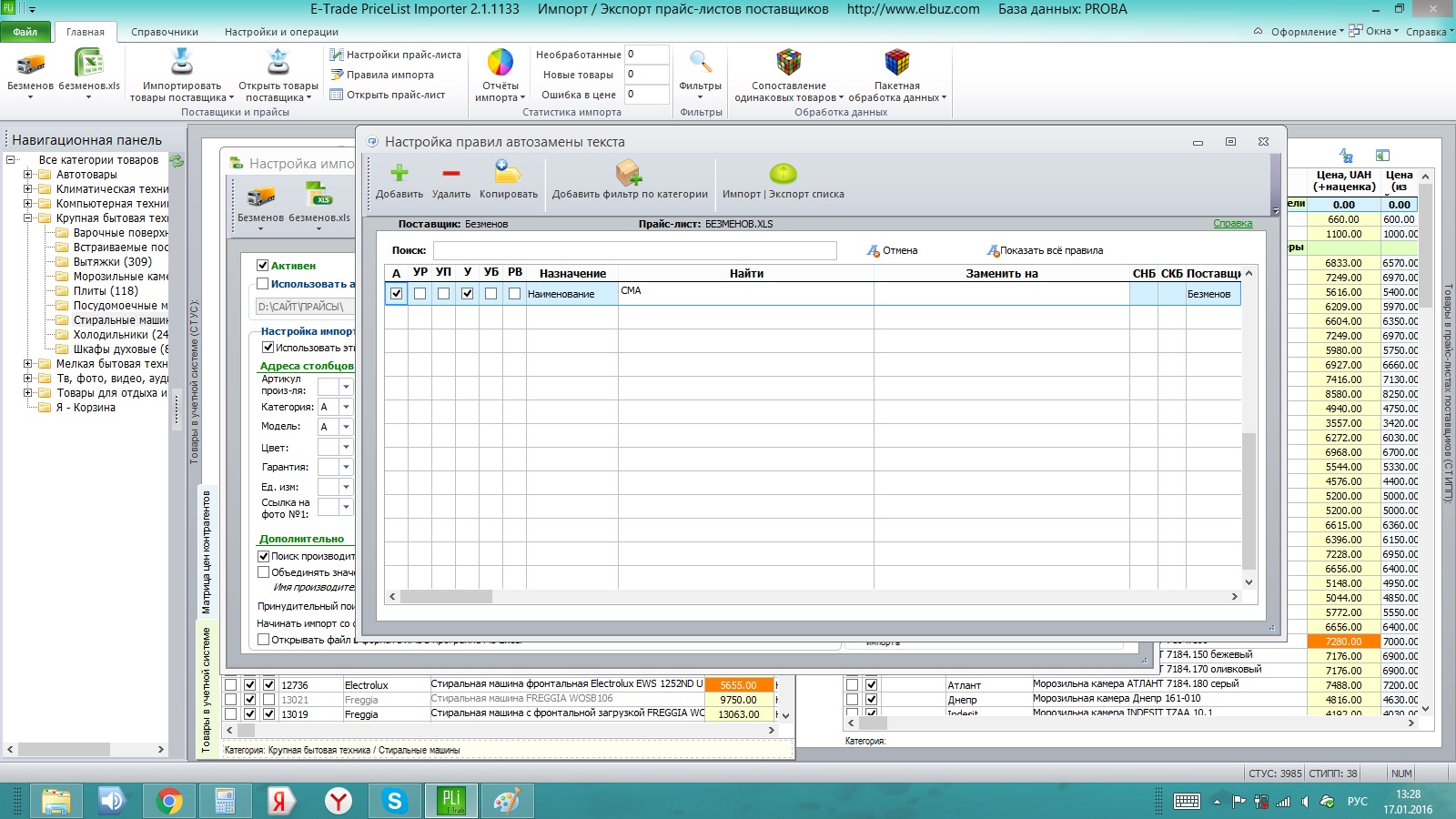Click the Отмена search reset button

coord(893,250)
